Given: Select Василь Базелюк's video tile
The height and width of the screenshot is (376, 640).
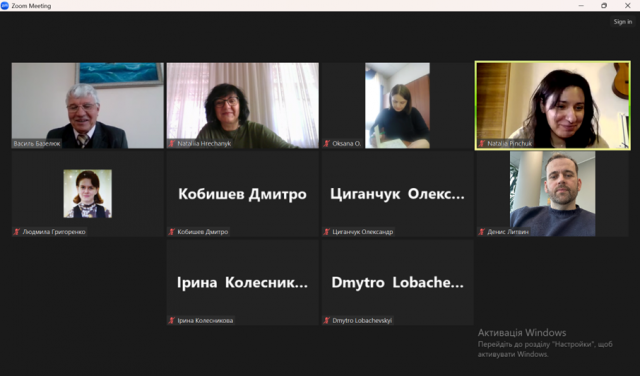Looking at the screenshot, I should (x=87, y=105).
